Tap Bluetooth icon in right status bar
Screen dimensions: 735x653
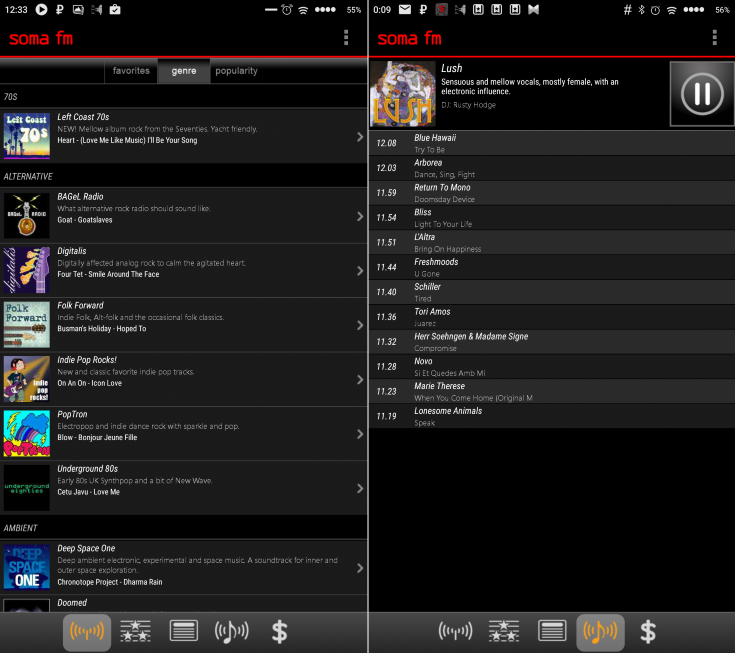[x=641, y=9]
